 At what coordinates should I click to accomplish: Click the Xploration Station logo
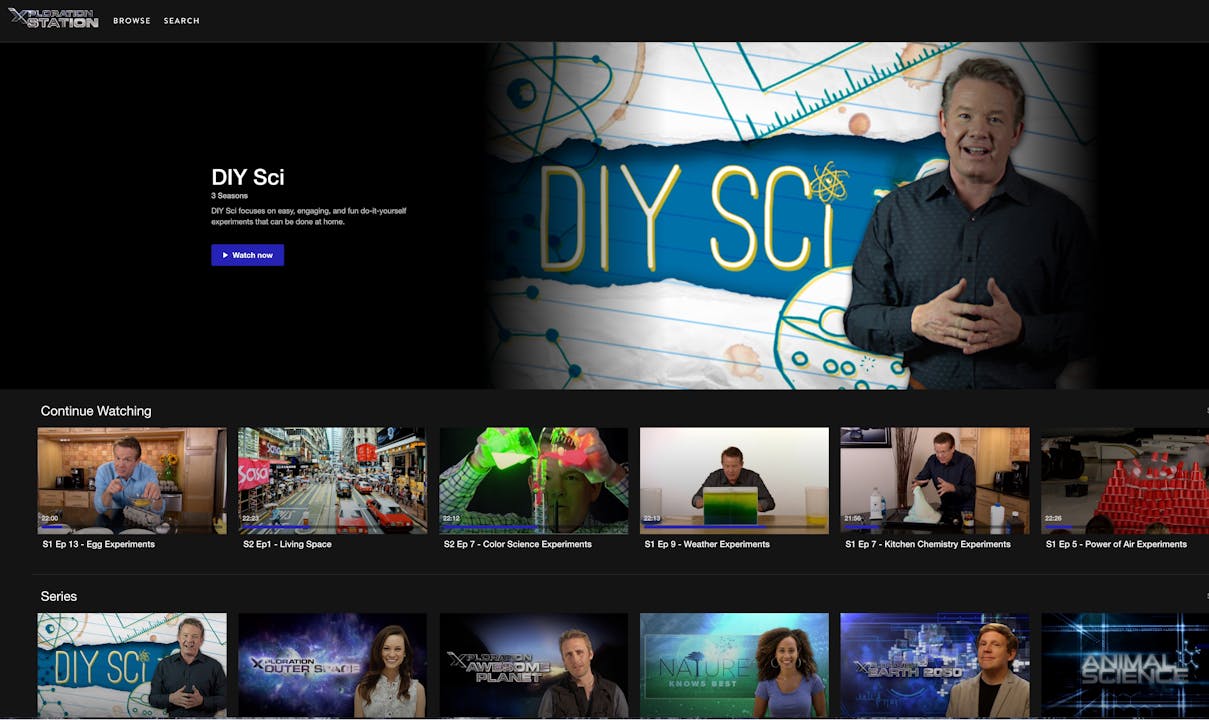pos(55,19)
